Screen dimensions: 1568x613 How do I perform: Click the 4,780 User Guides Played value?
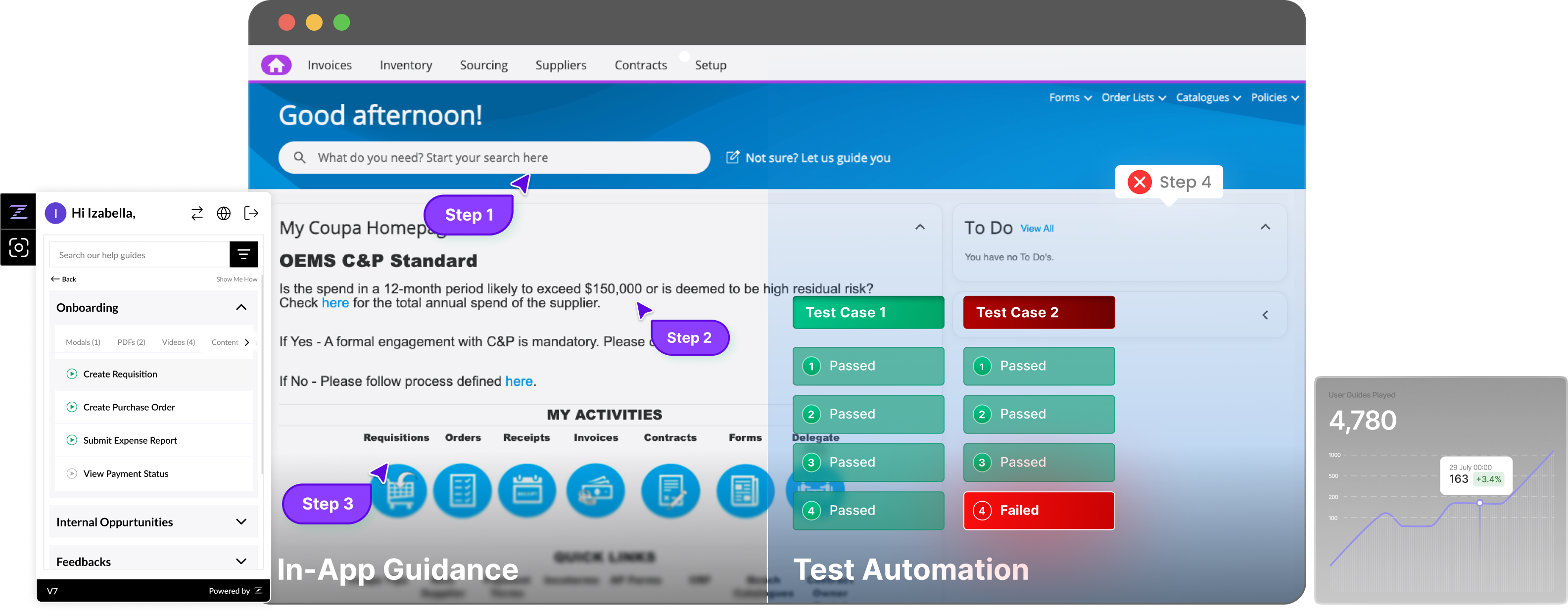[1362, 420]
